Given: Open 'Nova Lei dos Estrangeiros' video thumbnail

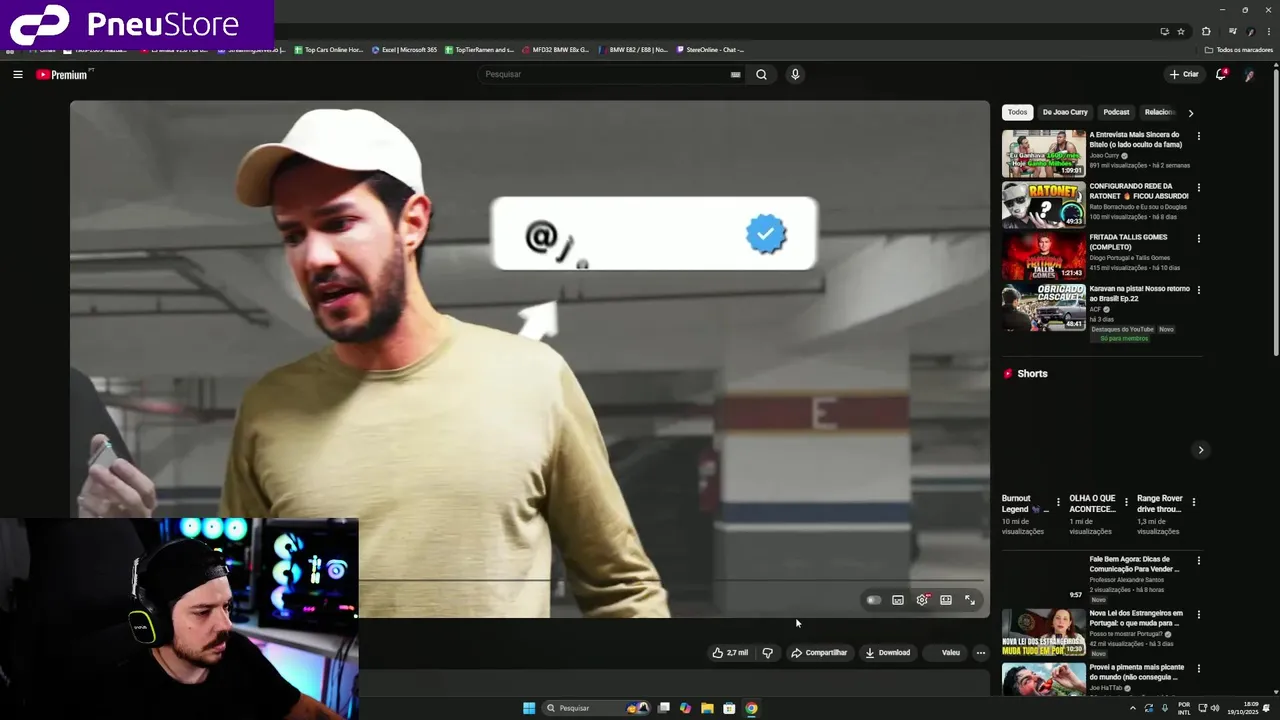Looking at the screenshot, I should pyautogui.click(x=1044, y=632).
